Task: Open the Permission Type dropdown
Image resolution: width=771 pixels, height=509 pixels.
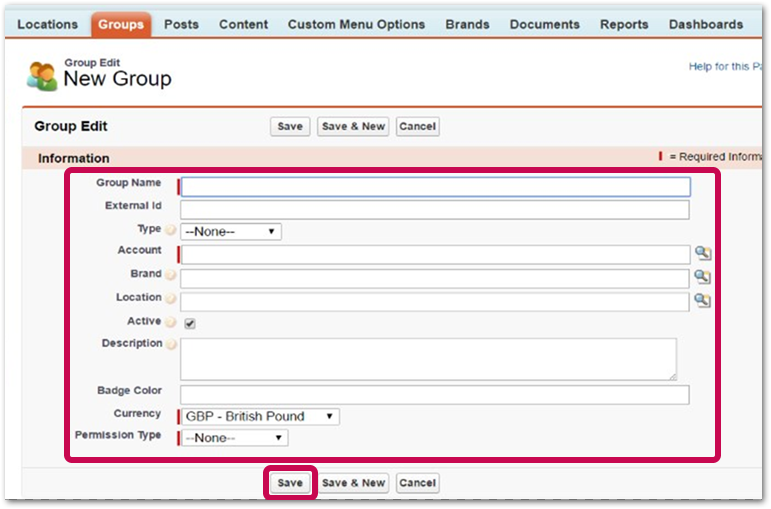Action: [235, 438]
